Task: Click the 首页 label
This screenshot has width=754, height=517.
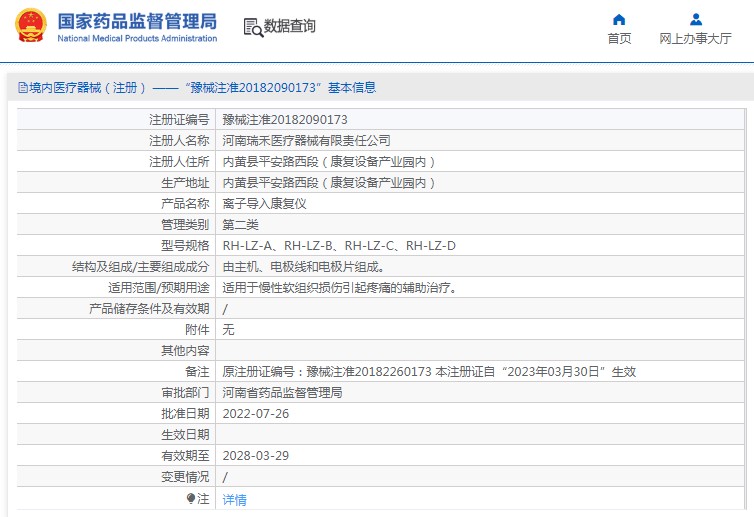Action: (619, 38)
